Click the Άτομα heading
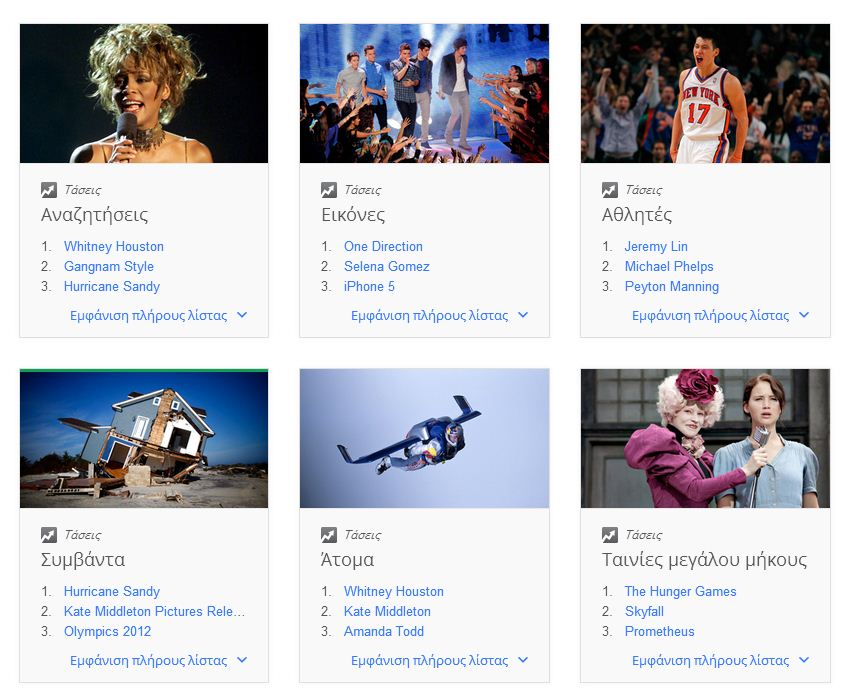859x695 pixels. coord(348,559)
